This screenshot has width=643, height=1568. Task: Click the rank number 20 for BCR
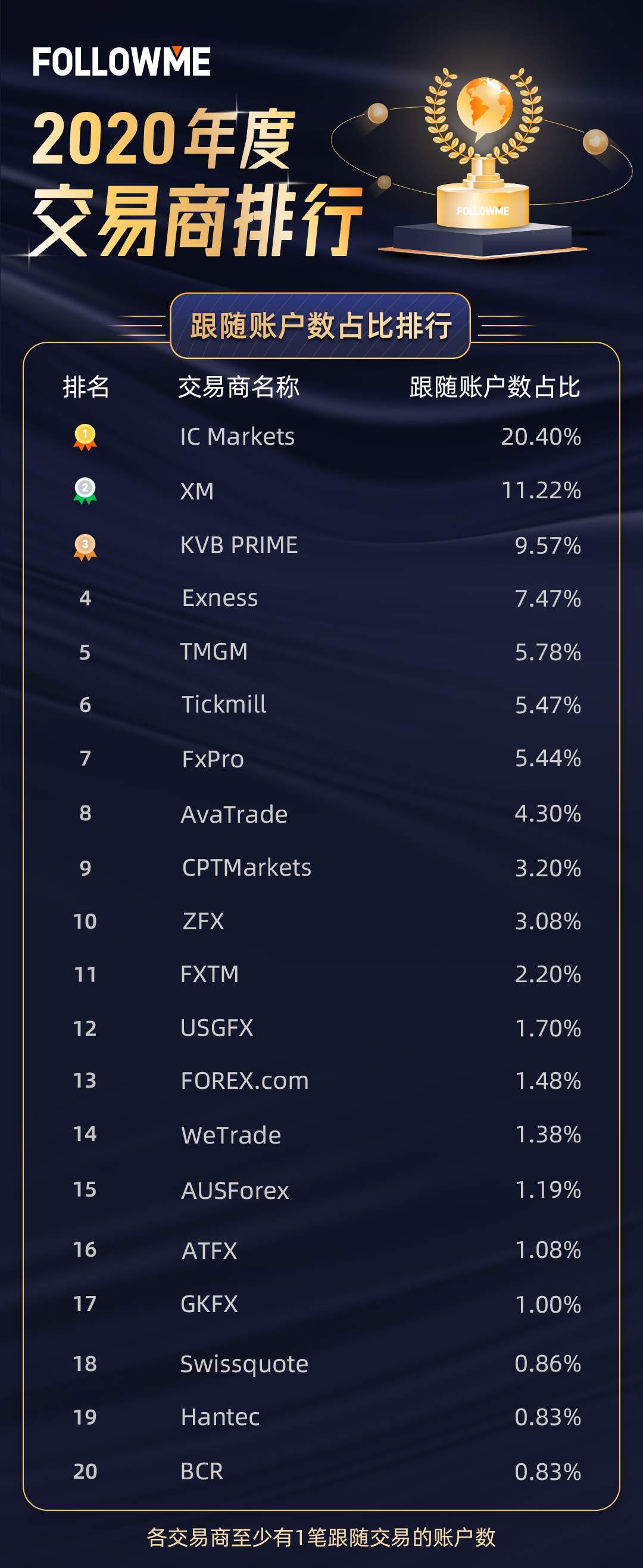point(85,1470)
